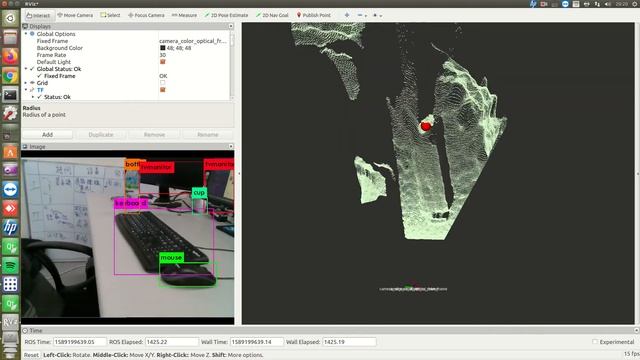640x360 pixels.
Task: Select the Frame Rate value 30
Action: [162, 55]
